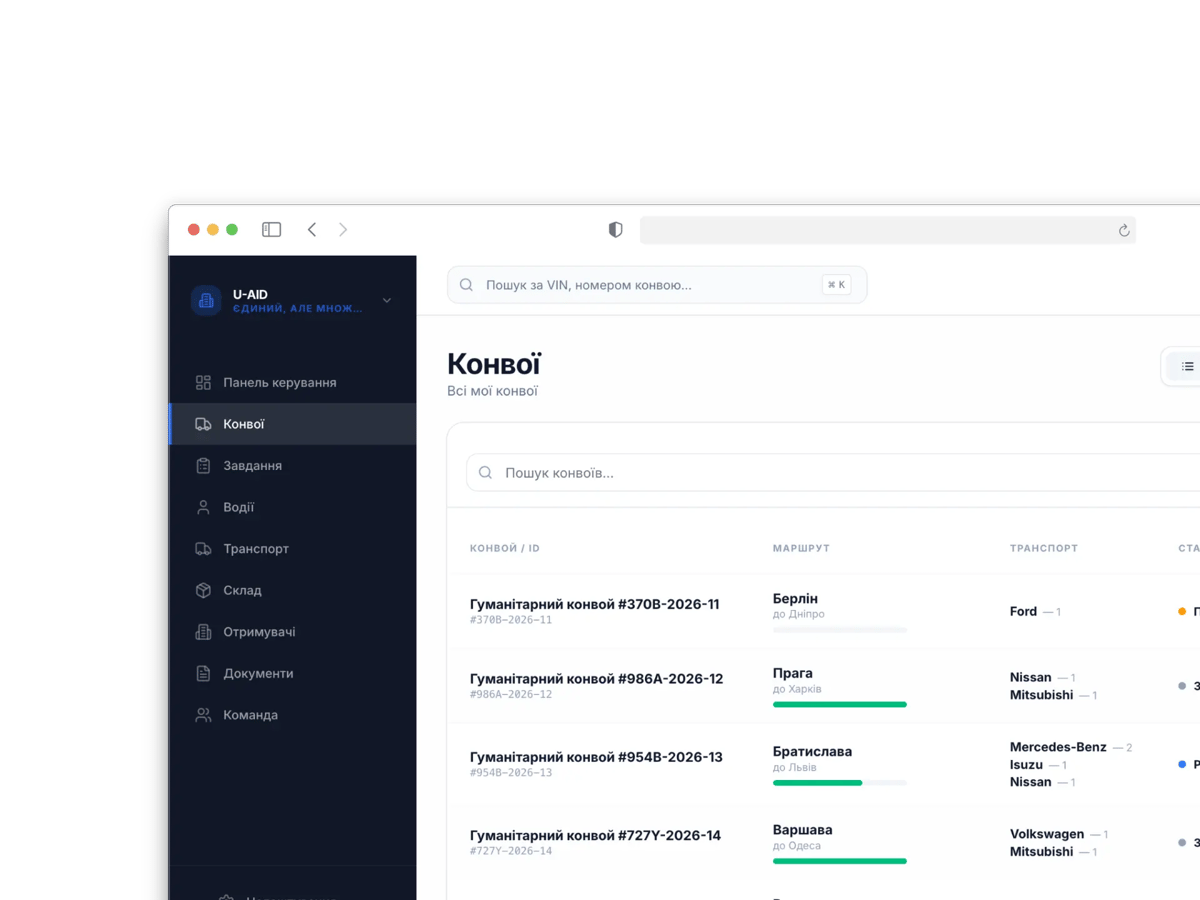Switch to list view toggle
Viewport: 1200px width, 900px height.
tap(1187, 367)
